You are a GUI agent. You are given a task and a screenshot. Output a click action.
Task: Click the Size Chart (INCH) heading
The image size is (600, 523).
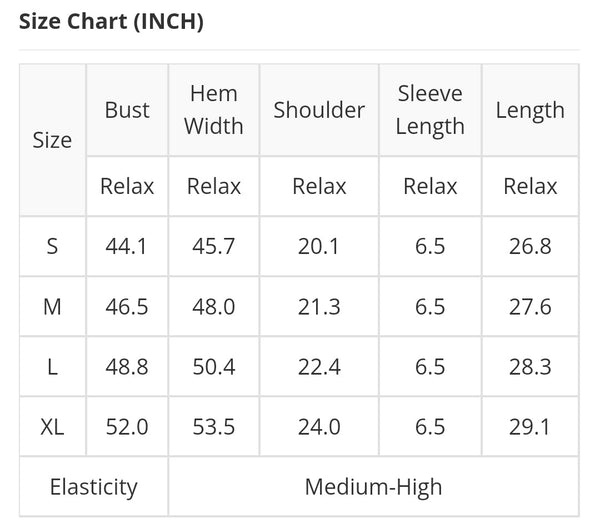pyautogui.click(x=111, y=21)
